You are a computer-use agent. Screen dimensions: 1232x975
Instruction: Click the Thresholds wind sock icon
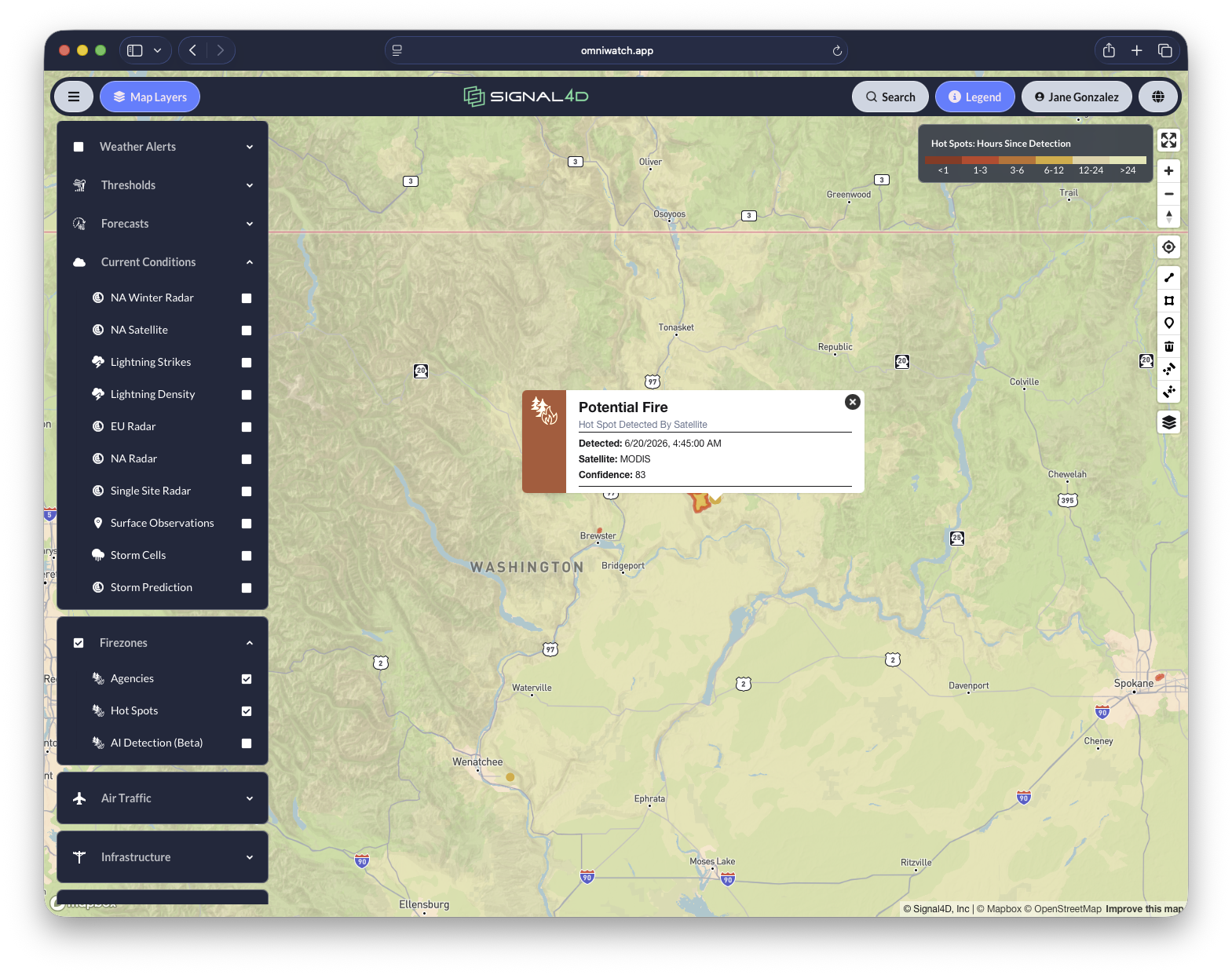[x=79, y=185]
